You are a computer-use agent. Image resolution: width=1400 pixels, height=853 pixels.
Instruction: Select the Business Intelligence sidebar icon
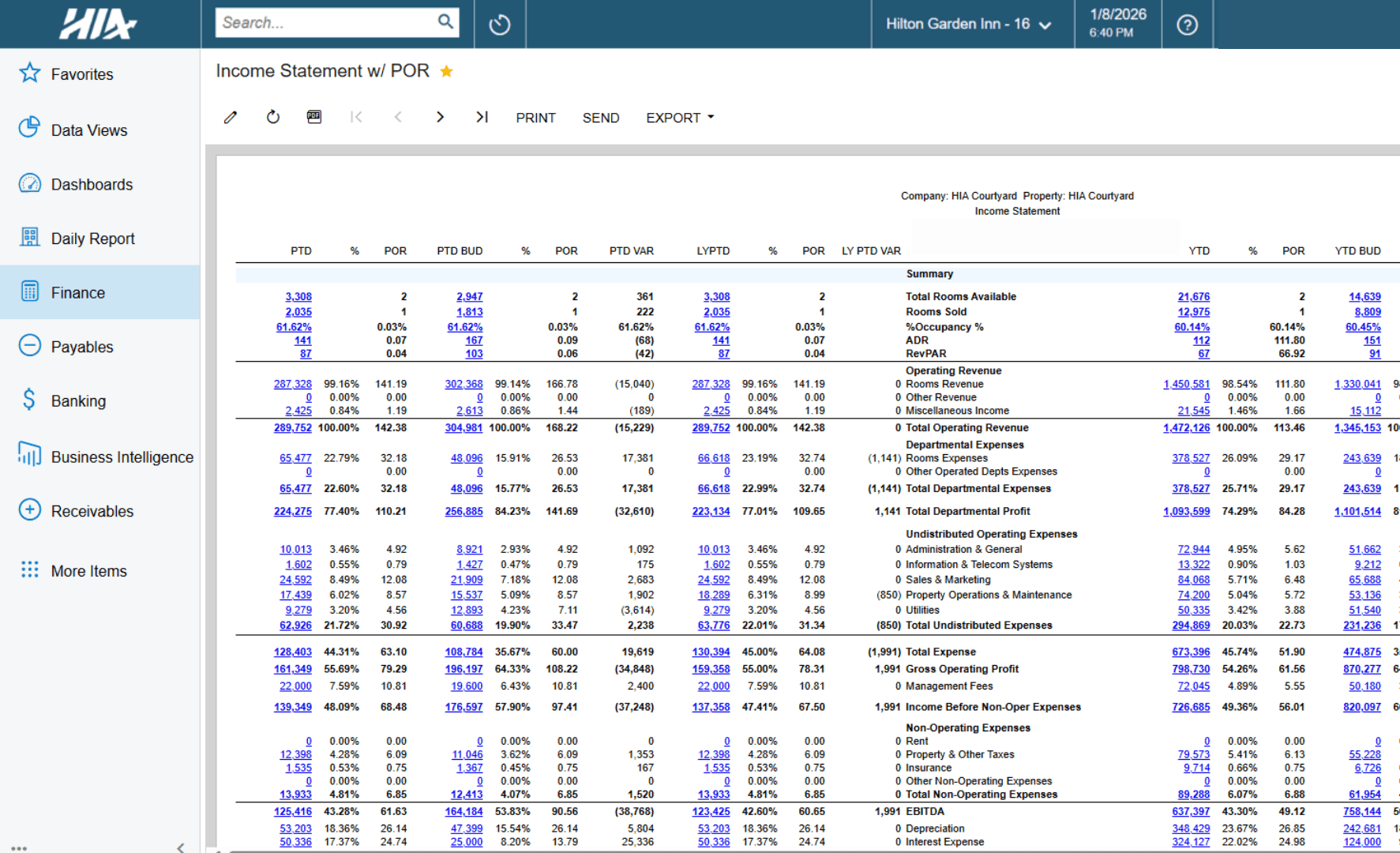[29, 457]
